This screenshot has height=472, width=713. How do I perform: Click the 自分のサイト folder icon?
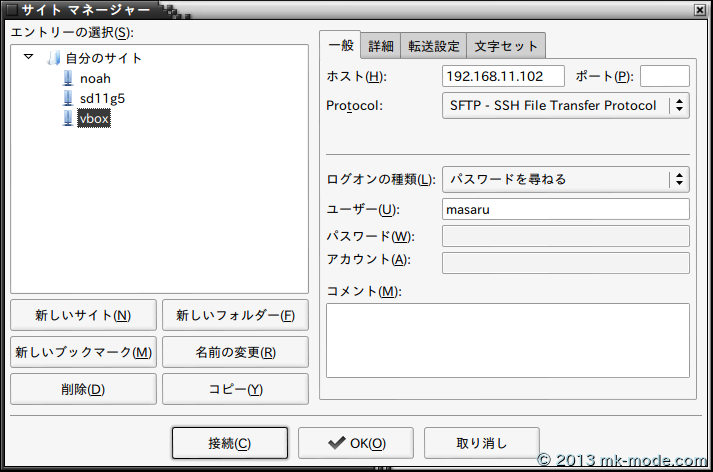tap(54, 58)
